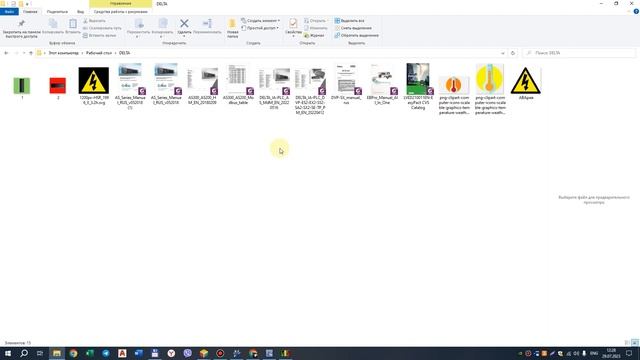Select yellow-circle thermometer png-clipart file
The image size is (640, 360).
pos(490,89)
